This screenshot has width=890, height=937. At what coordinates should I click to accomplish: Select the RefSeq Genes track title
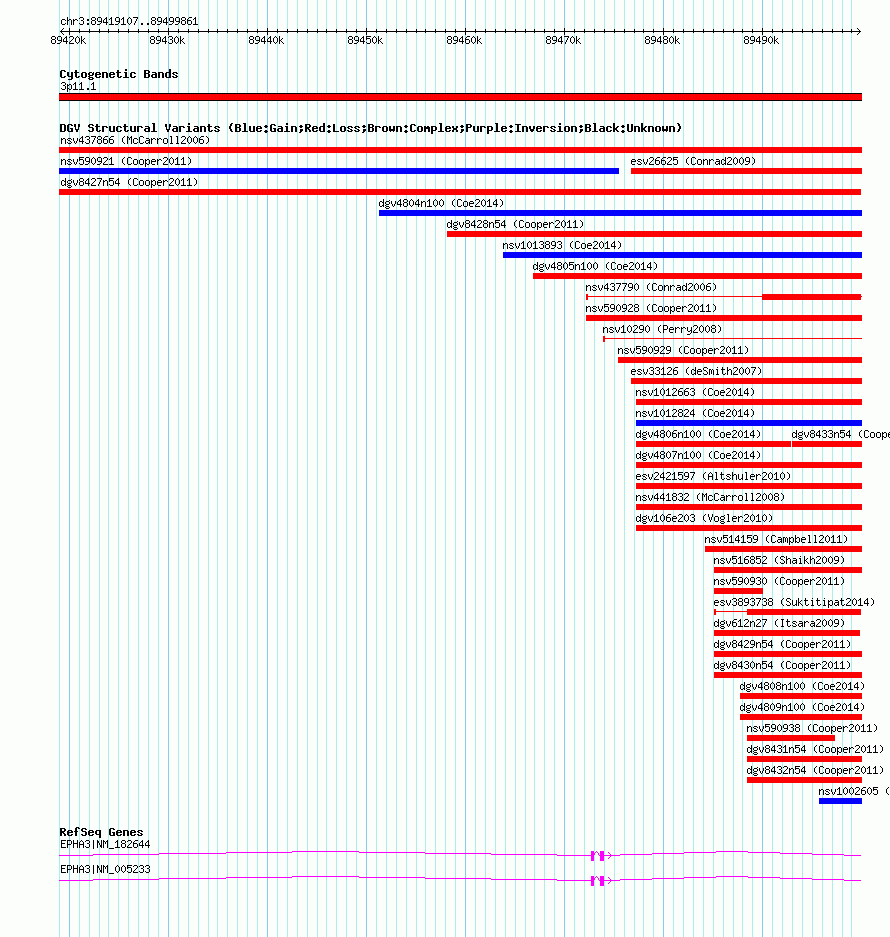click(102, 832)
